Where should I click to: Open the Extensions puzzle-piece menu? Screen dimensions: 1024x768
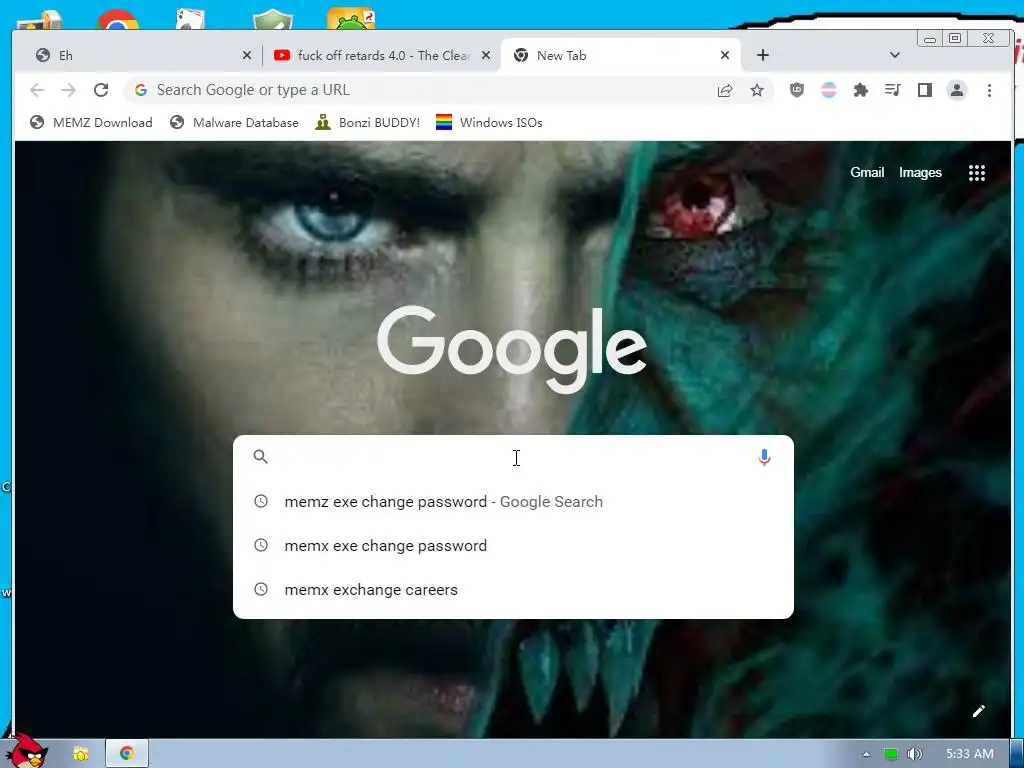coord(861,90)
